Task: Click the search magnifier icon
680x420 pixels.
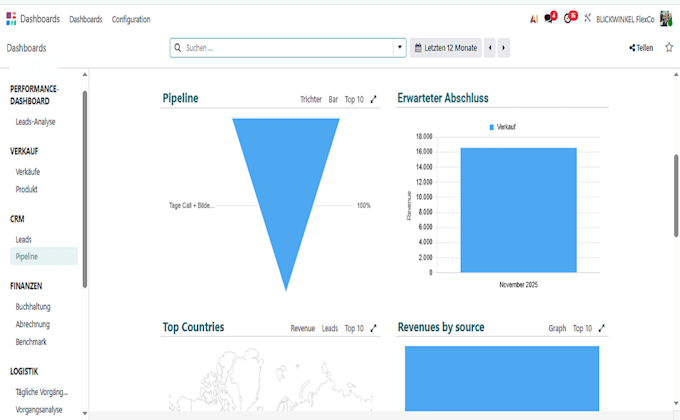Action: coord(177,48)
